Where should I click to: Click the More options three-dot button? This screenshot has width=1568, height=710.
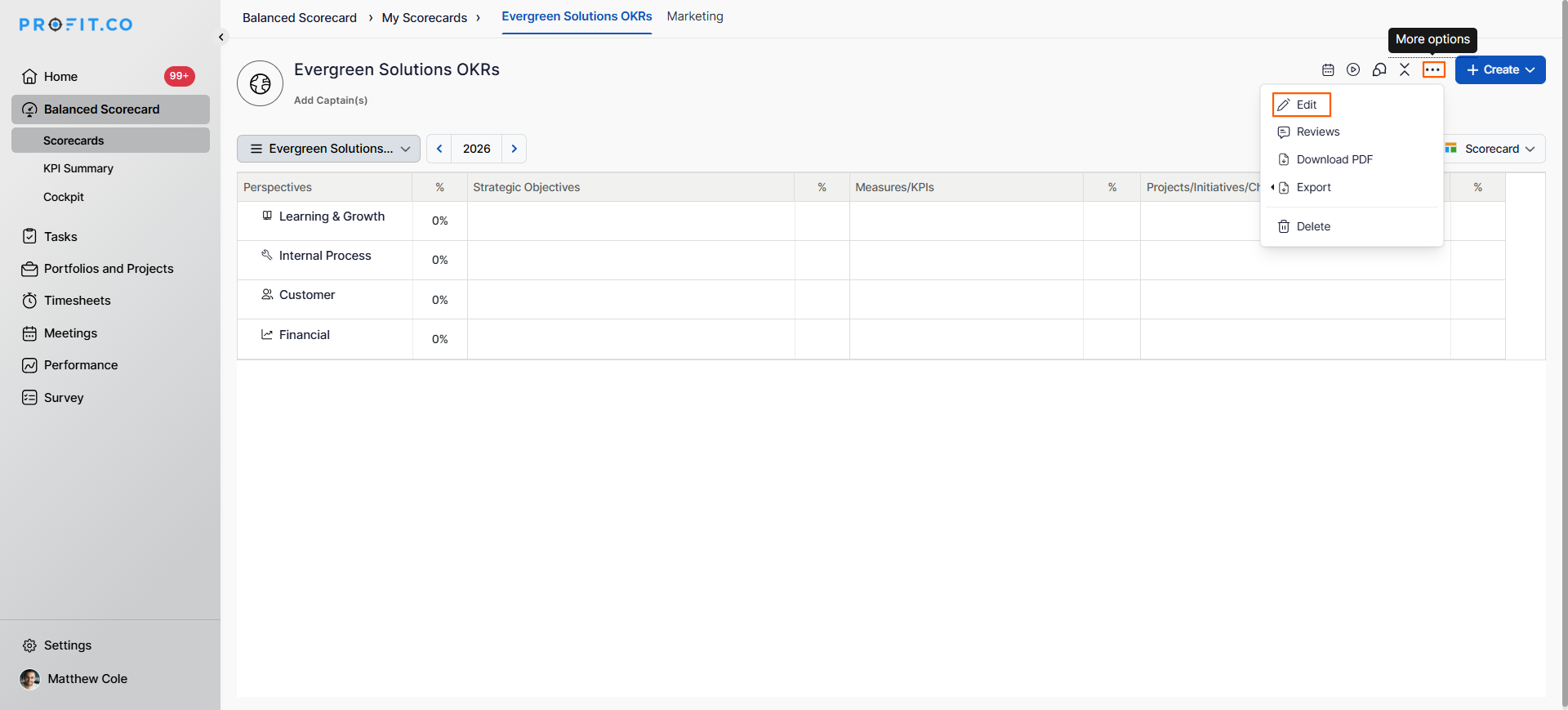tap(1433, 70)
